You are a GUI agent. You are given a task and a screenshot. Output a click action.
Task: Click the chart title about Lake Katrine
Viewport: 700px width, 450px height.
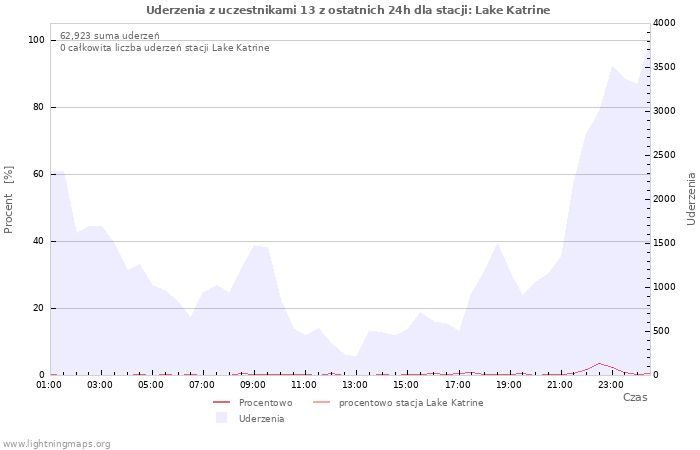point(348,10)
